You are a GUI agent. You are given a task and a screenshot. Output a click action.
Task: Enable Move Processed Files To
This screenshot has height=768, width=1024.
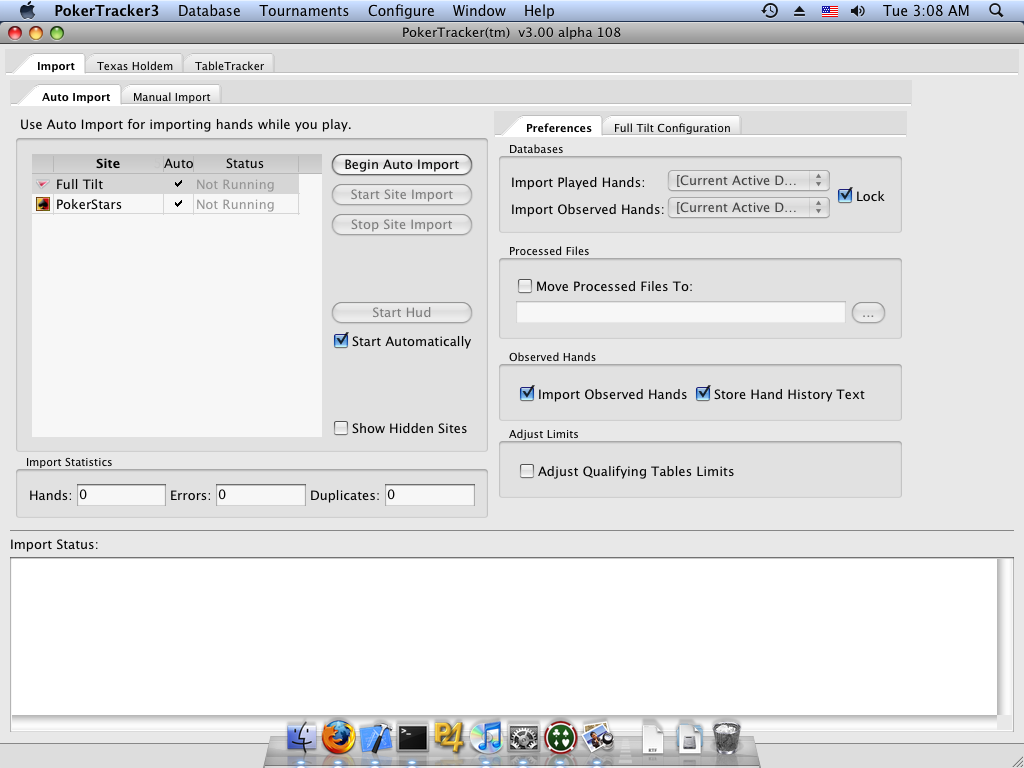coord(524,286)
